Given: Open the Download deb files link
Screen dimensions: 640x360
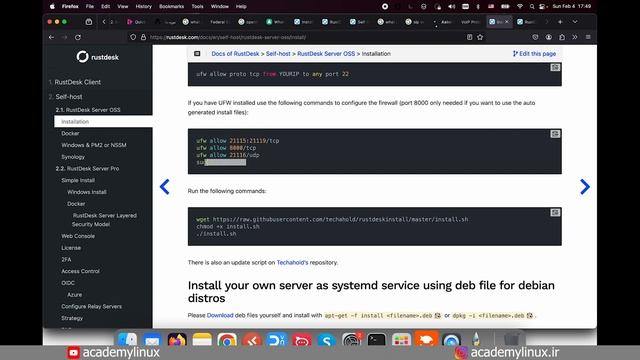Looking at the screenshot, I should click(x=220, y=316).
